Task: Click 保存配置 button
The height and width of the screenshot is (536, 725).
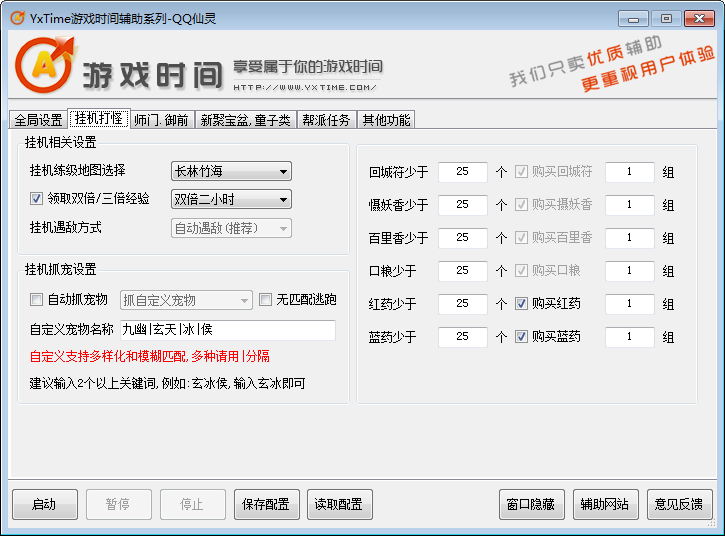Action: (267, 505)
